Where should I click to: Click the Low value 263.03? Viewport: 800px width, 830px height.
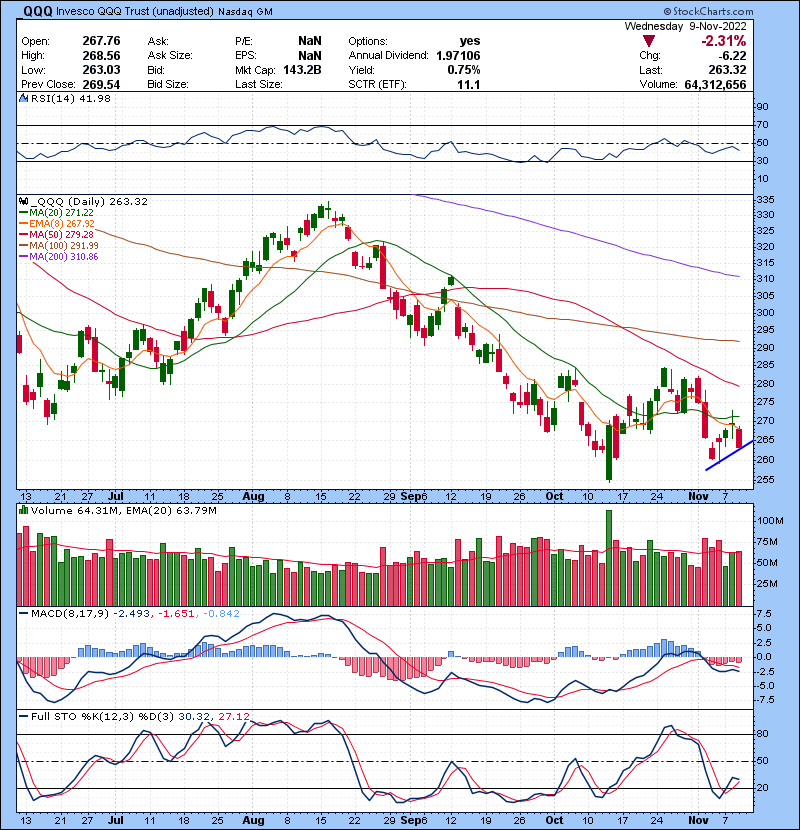(x=101, y=70)
